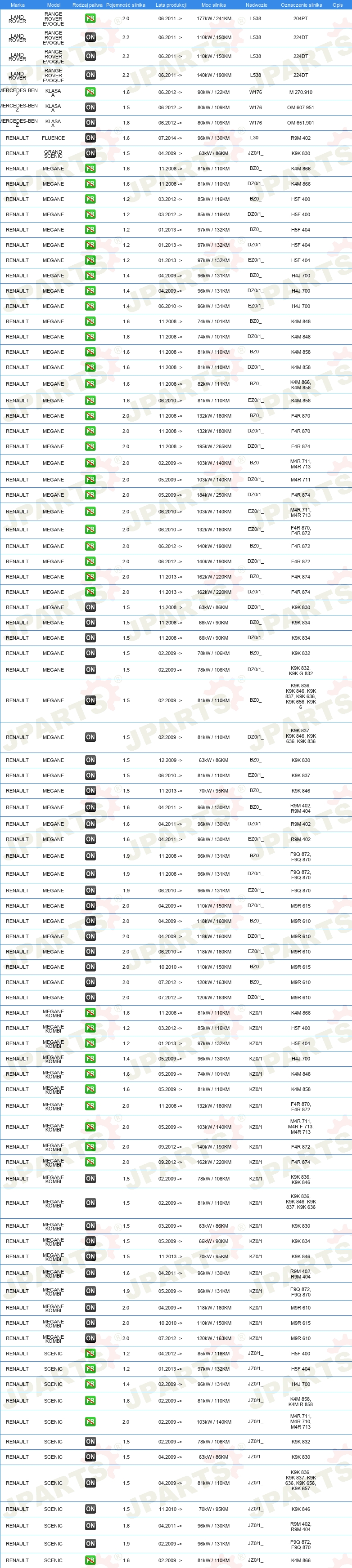
Task: Click the M4R 711, M4R 710, M4R 713 cell
Action: [301, 1422]
